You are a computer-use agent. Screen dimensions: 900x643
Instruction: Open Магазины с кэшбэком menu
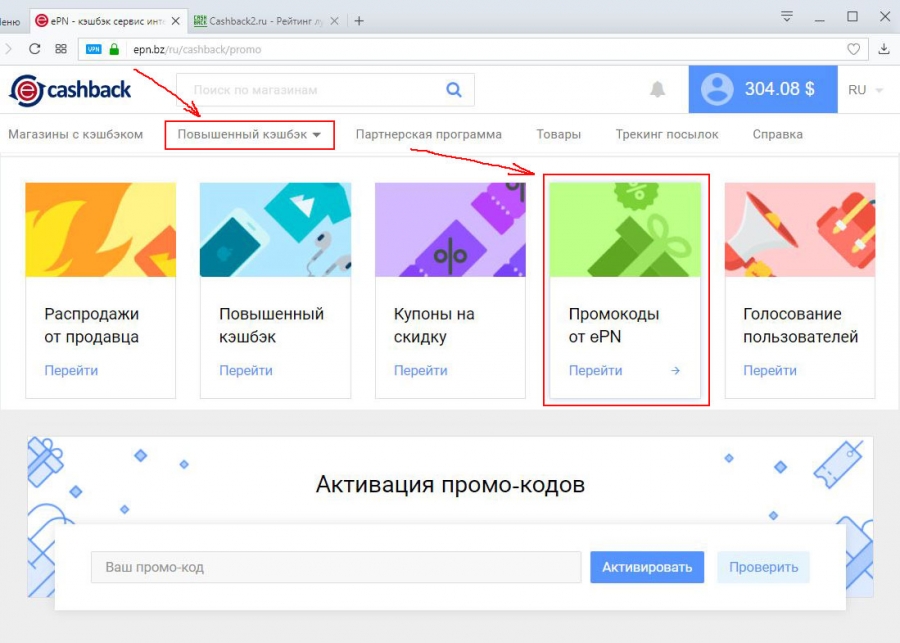coord(75,134)
